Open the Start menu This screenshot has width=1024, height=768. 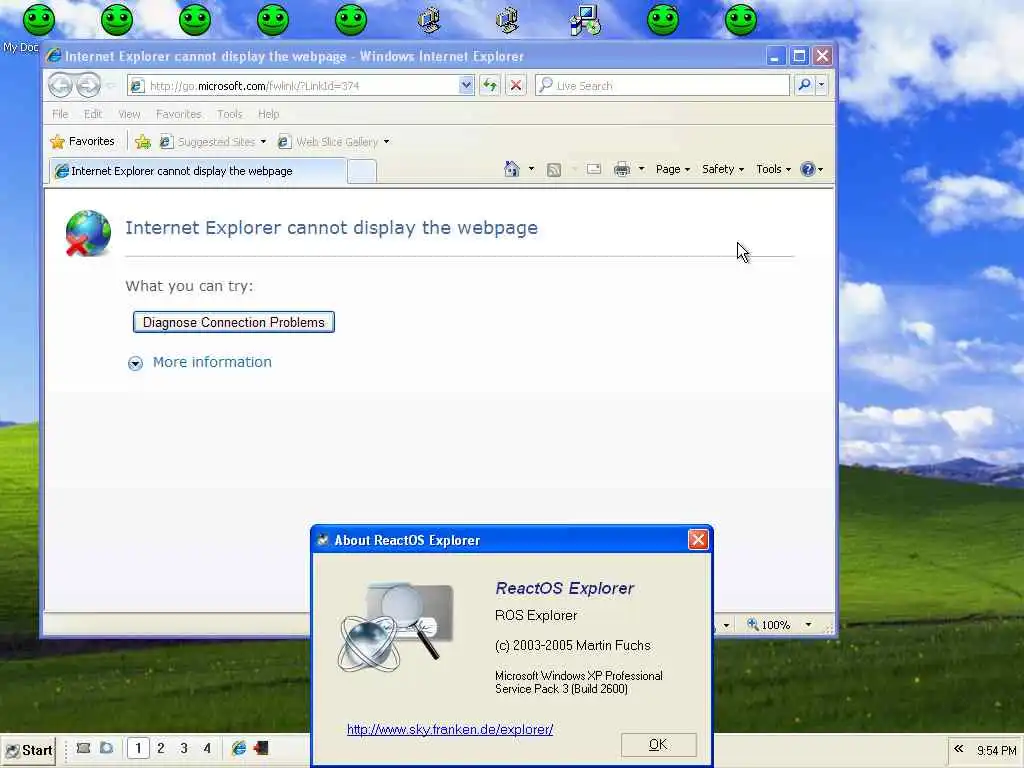click(29, 750)
